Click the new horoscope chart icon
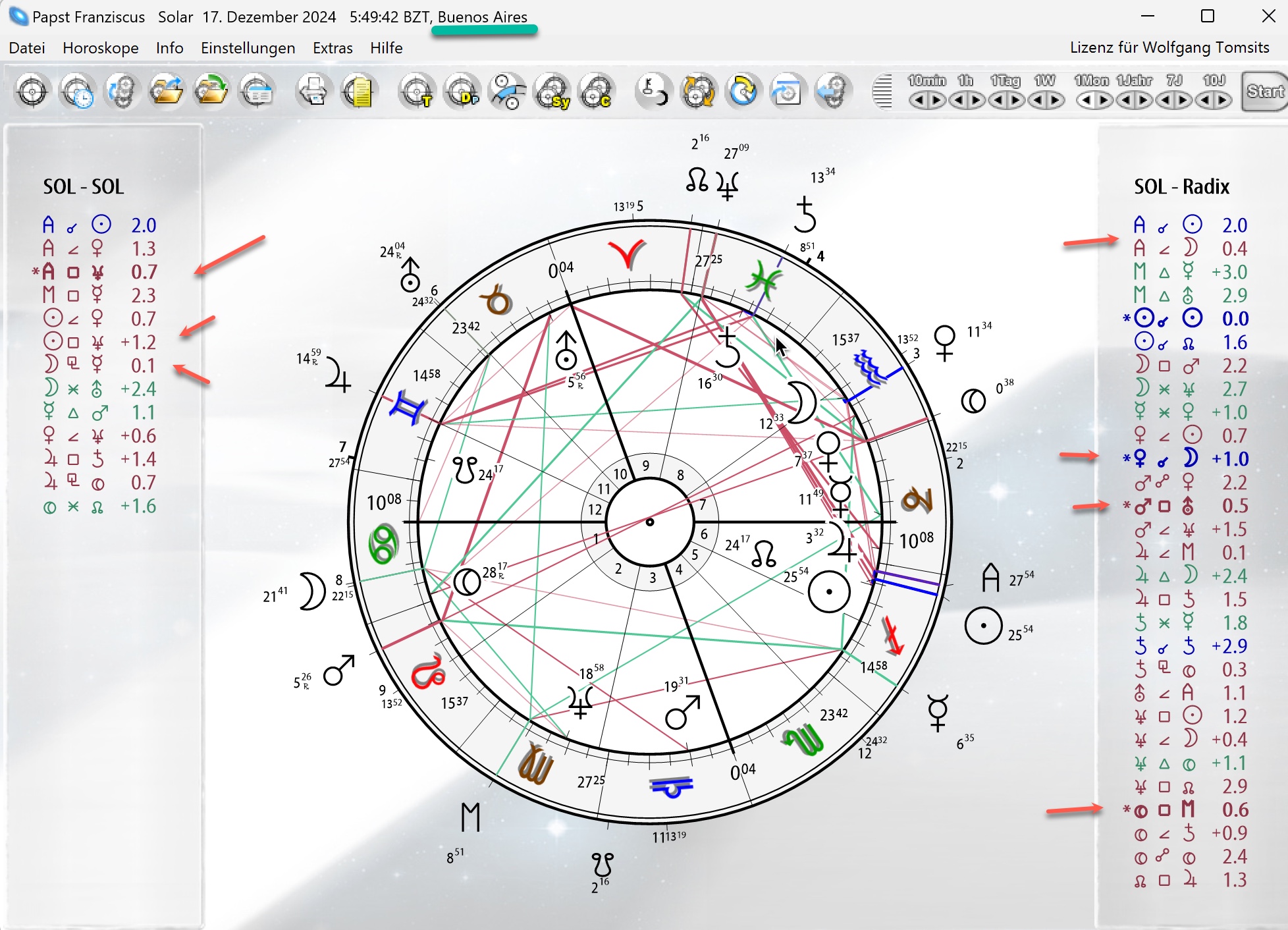The height and width of the screenshot is (930, 1288). click(x=32, y=91)
